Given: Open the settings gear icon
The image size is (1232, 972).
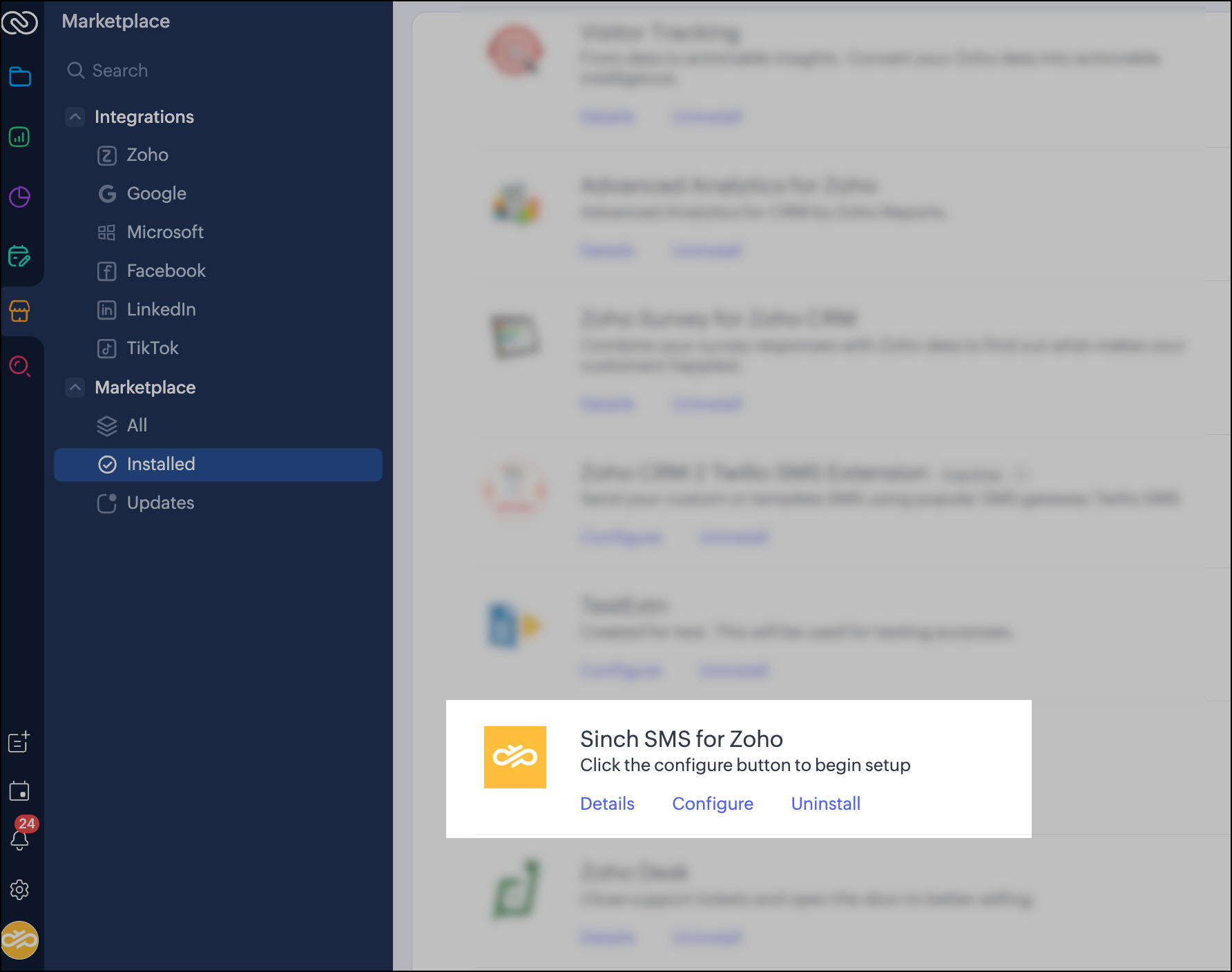Looking at the screenshot, I should pyautogui.click(x=19, y=890).
